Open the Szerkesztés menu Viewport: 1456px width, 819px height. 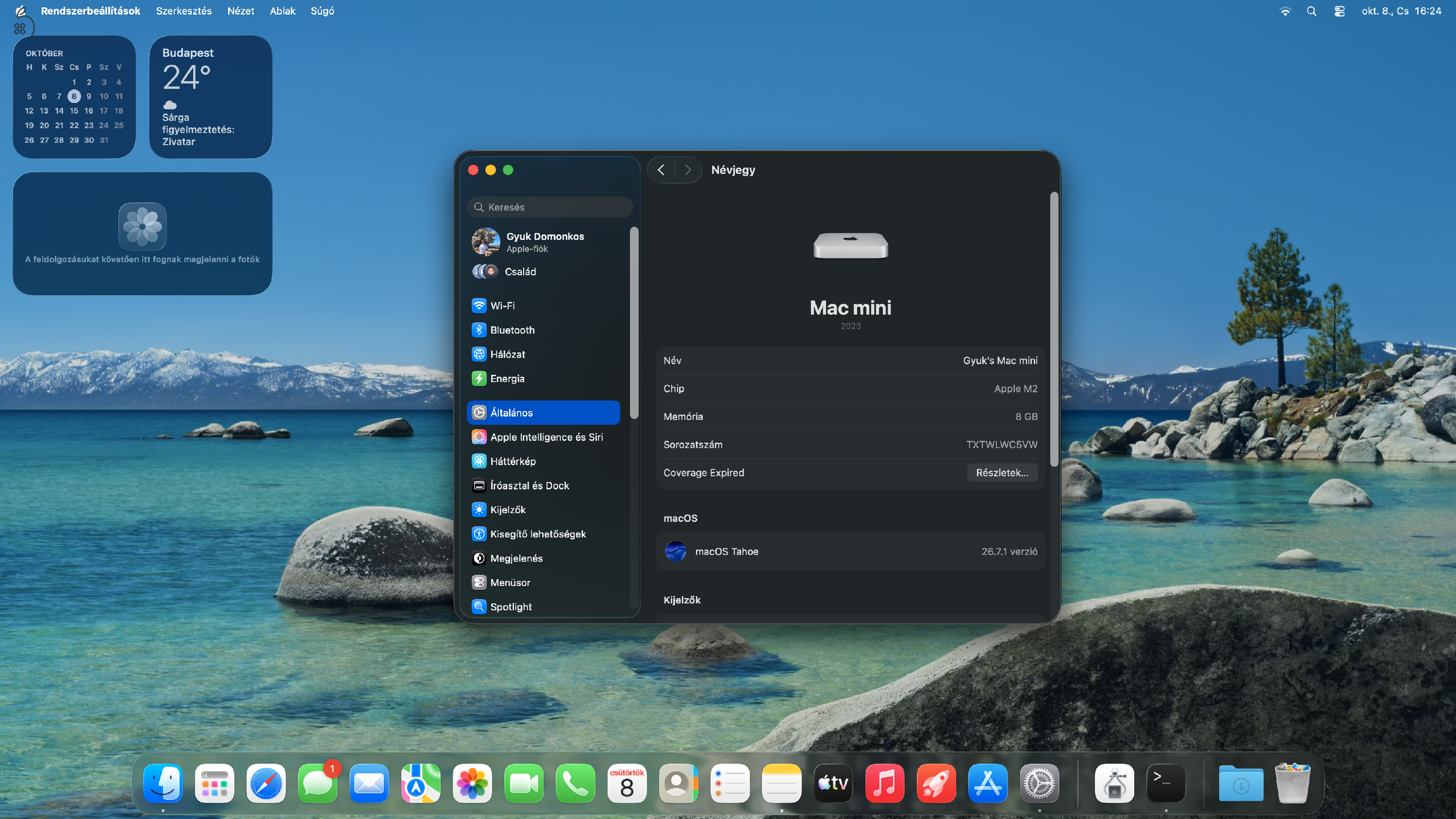pos(183,11)
